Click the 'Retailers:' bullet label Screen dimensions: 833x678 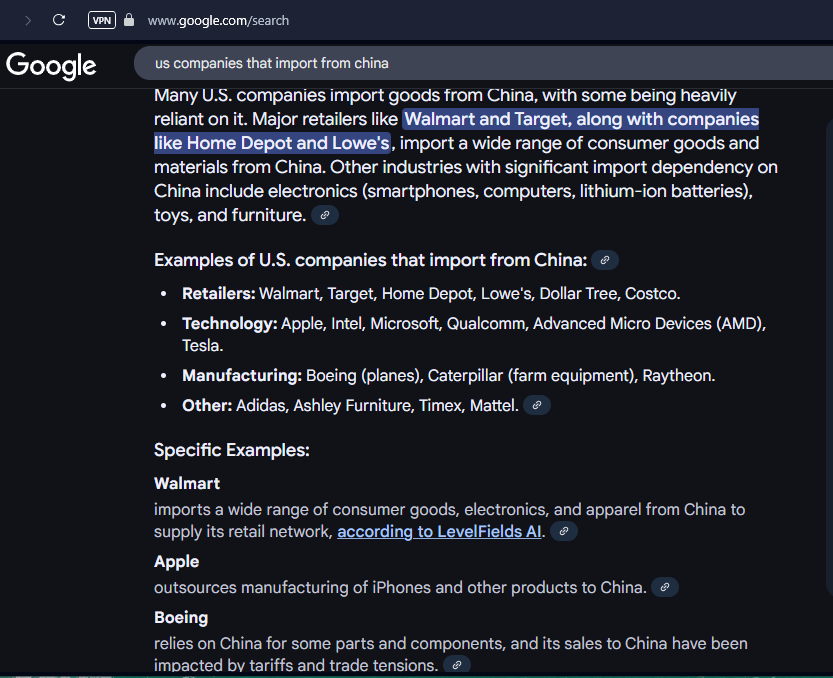tap(219, 293)
